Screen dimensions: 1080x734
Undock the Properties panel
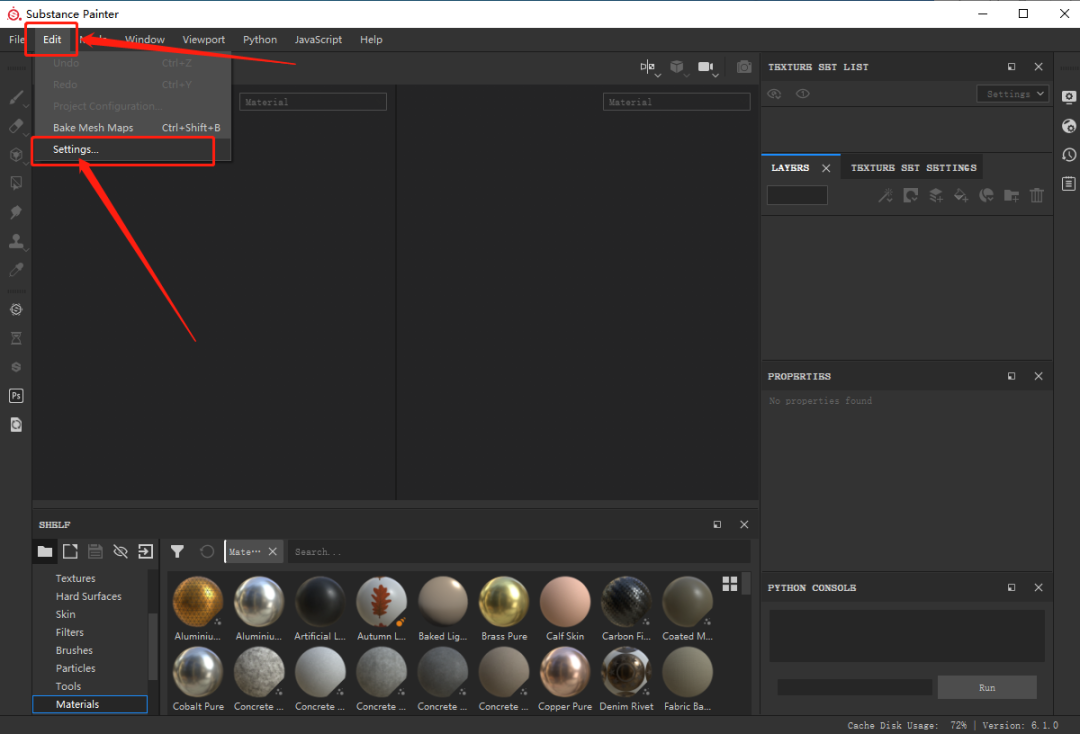click(x=1011, y=376)
